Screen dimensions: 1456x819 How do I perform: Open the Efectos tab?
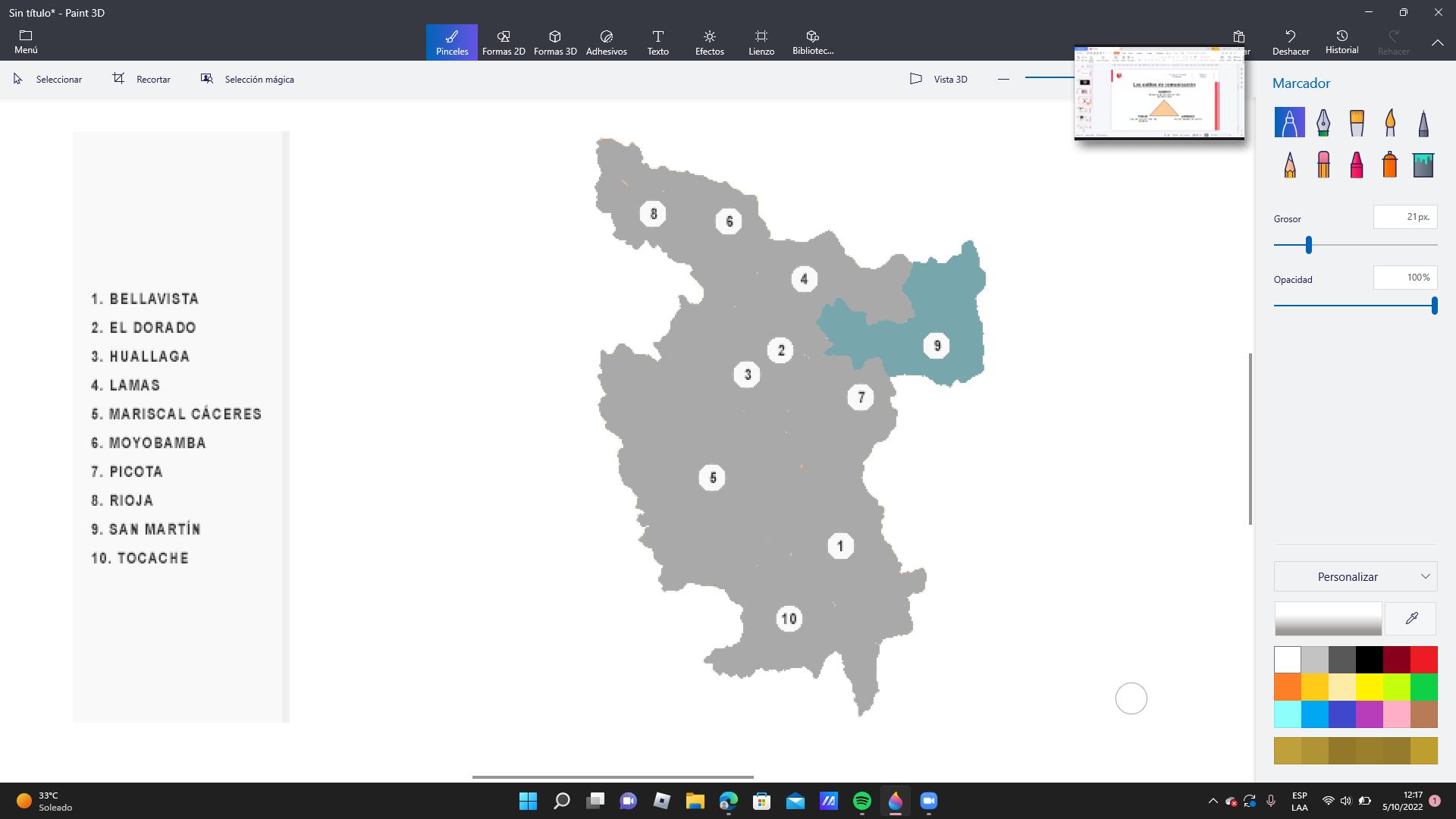pyautogui.click(x=710, y=42)
